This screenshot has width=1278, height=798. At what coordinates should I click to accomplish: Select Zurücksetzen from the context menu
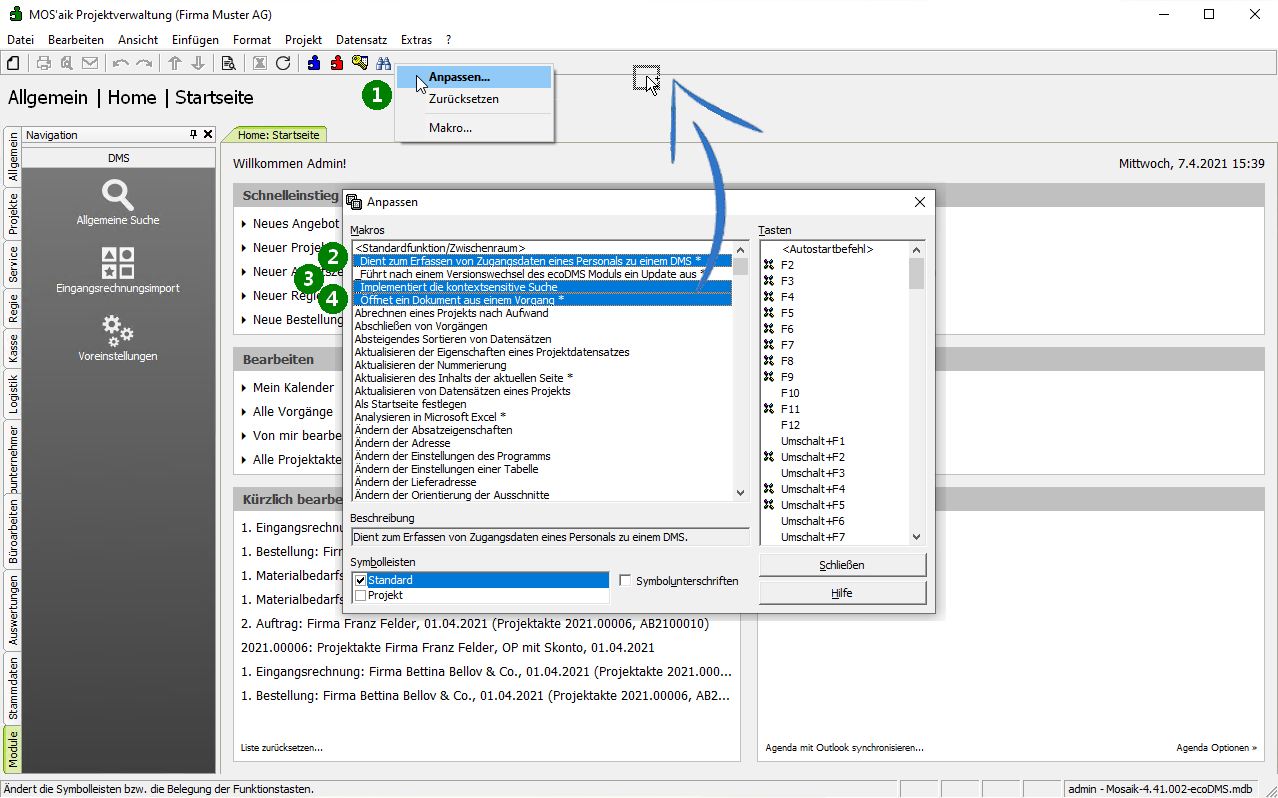(464, 100)
